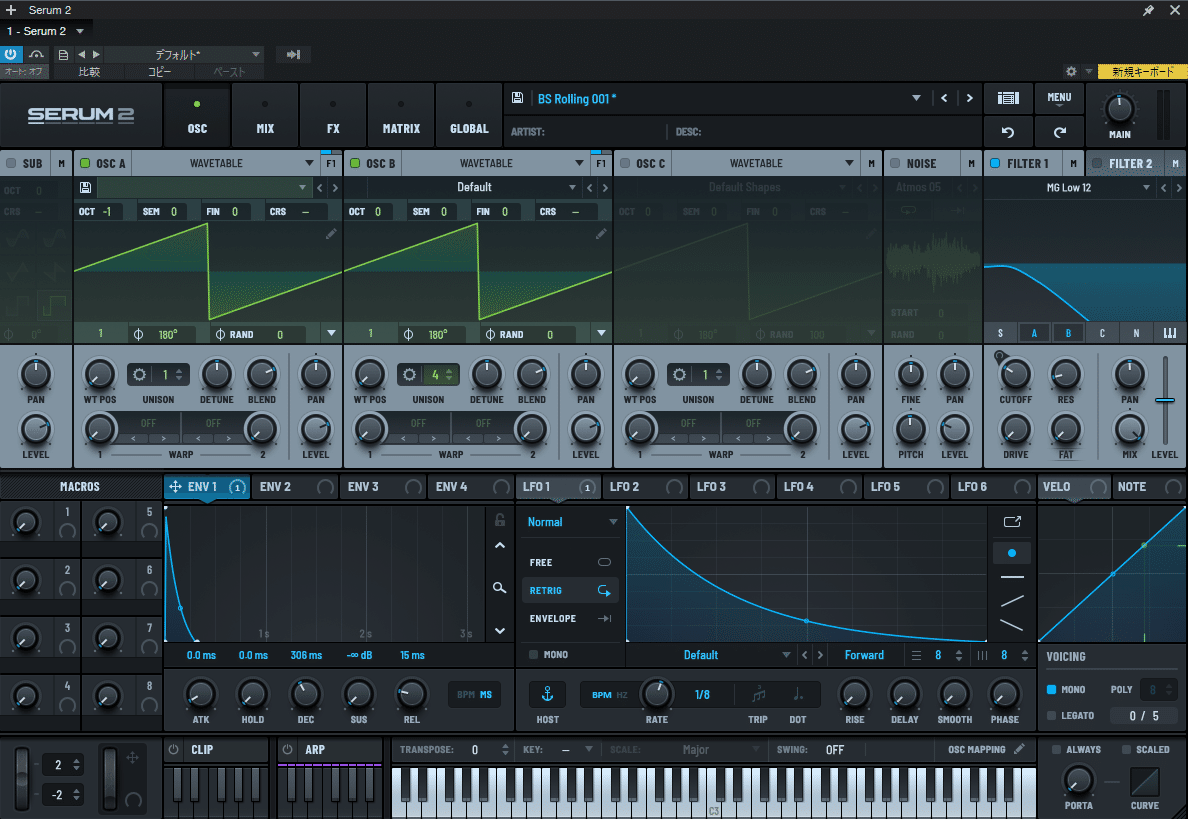1188x819 pixels.
Task: Switch to the MIX tab
Action: (265, 115)
